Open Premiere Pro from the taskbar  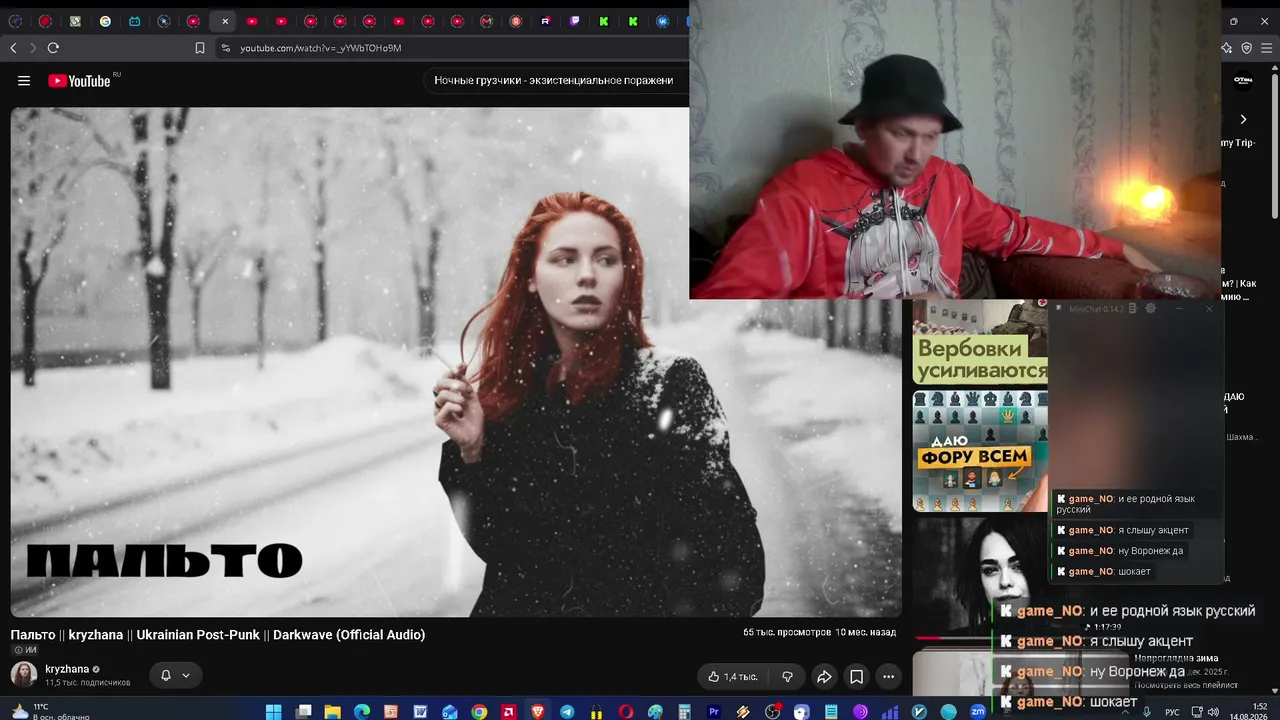714,712
